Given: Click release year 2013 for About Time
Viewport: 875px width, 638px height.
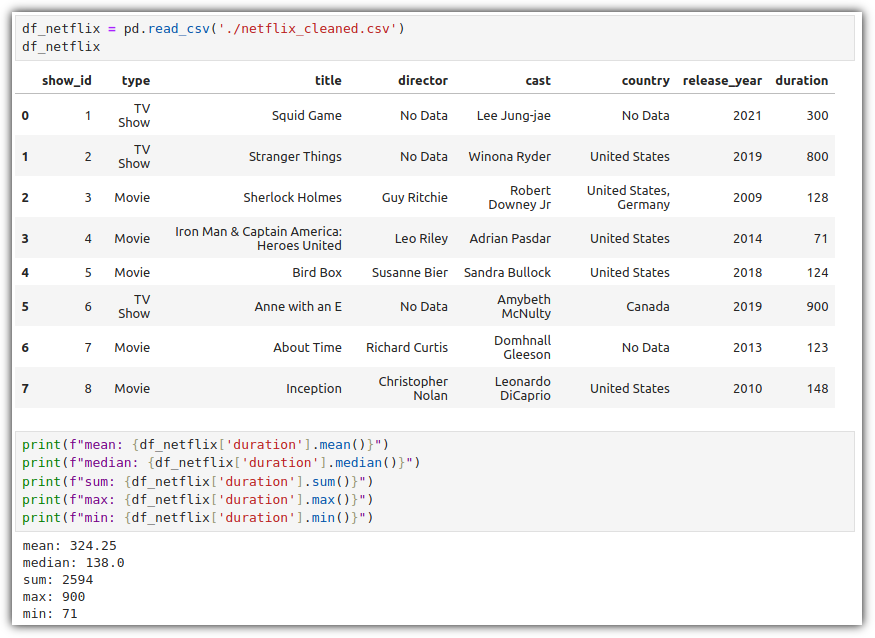Looking at the screenshot, I should 747,347.
